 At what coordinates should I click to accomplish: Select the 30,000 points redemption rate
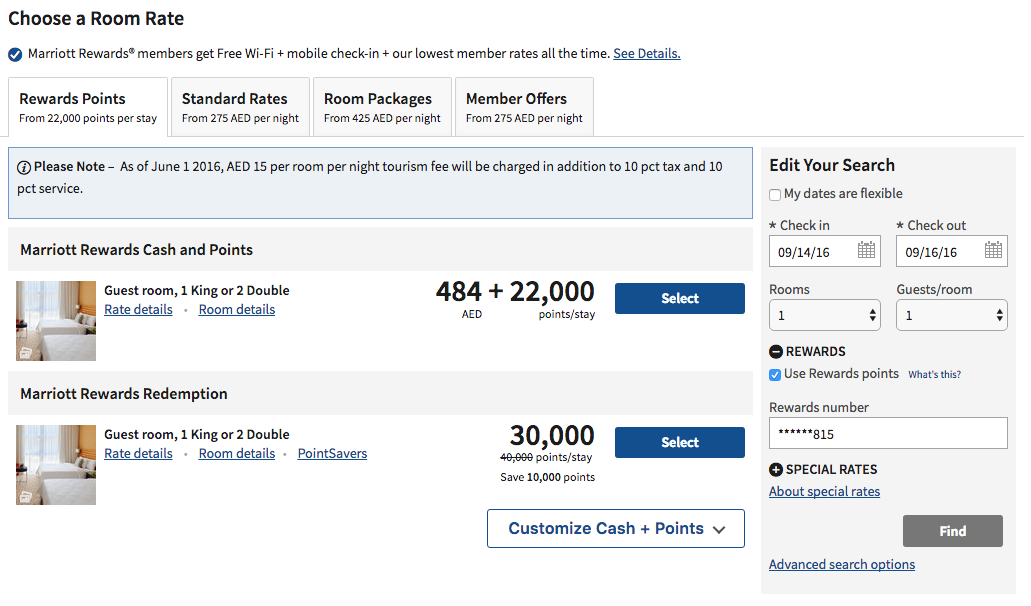pyautogui.click(x=680, y=442)
